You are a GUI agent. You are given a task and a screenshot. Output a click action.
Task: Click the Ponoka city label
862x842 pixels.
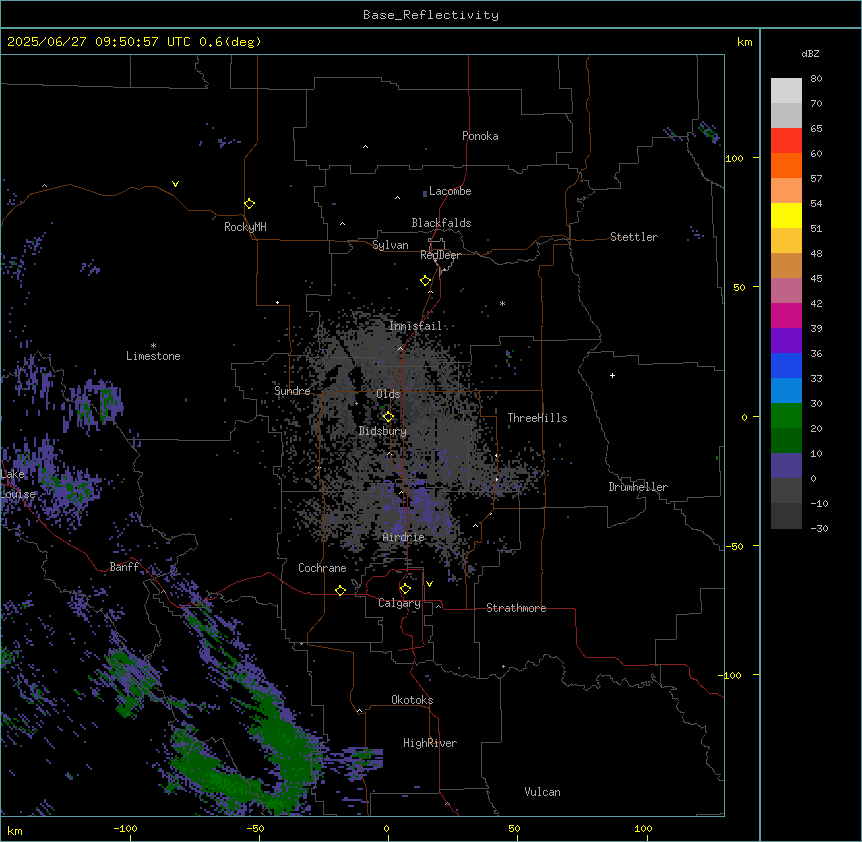click(x=480, y=136)
